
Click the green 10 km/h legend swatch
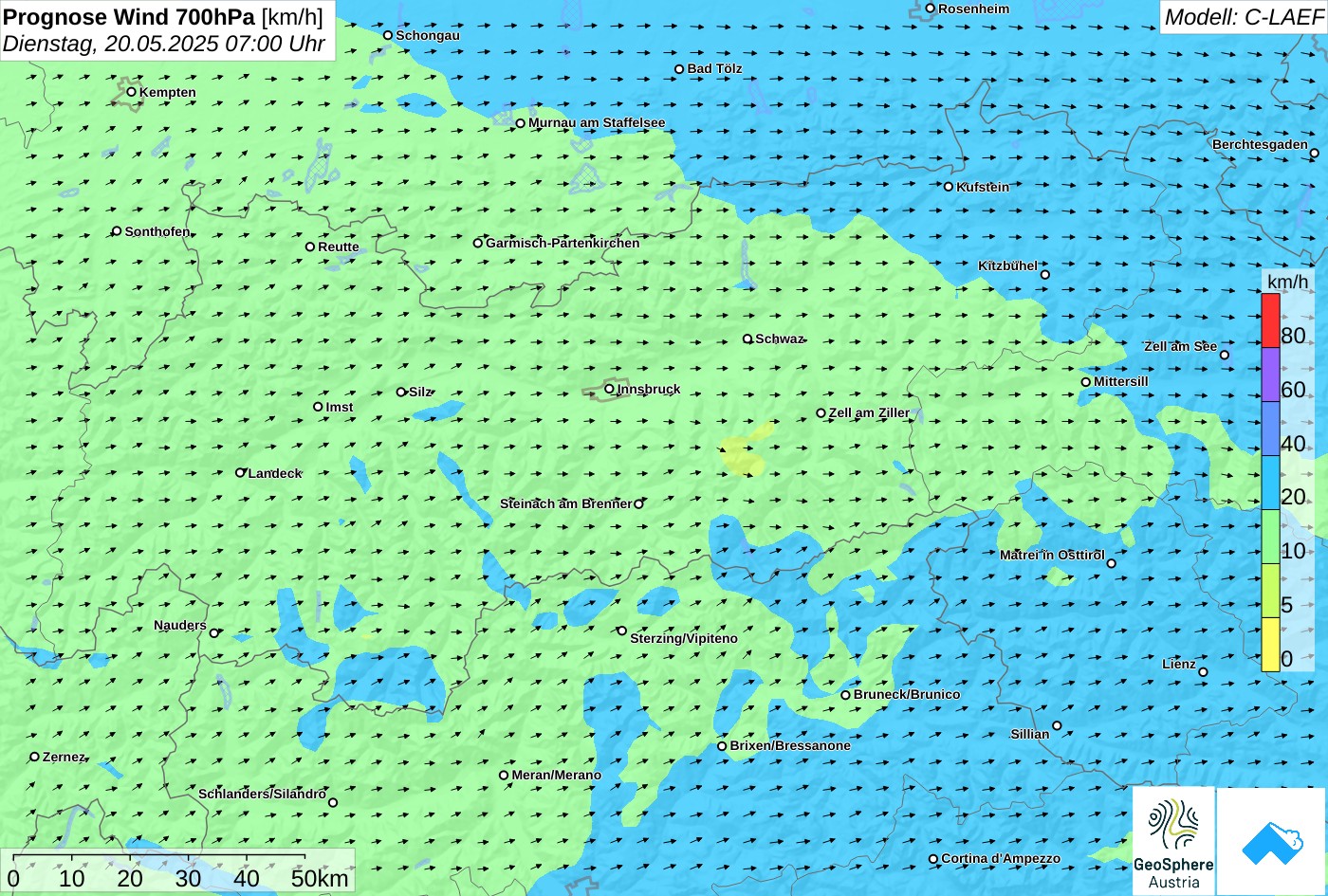[x=1270, y=538]
